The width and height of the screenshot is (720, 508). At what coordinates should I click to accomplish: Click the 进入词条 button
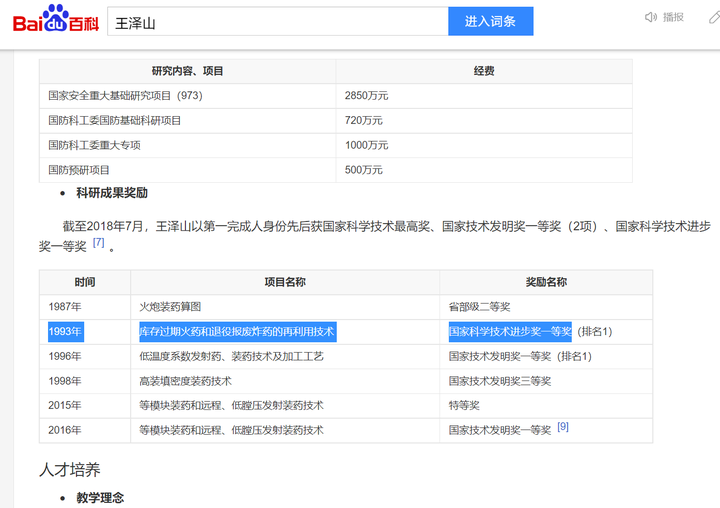490,21
